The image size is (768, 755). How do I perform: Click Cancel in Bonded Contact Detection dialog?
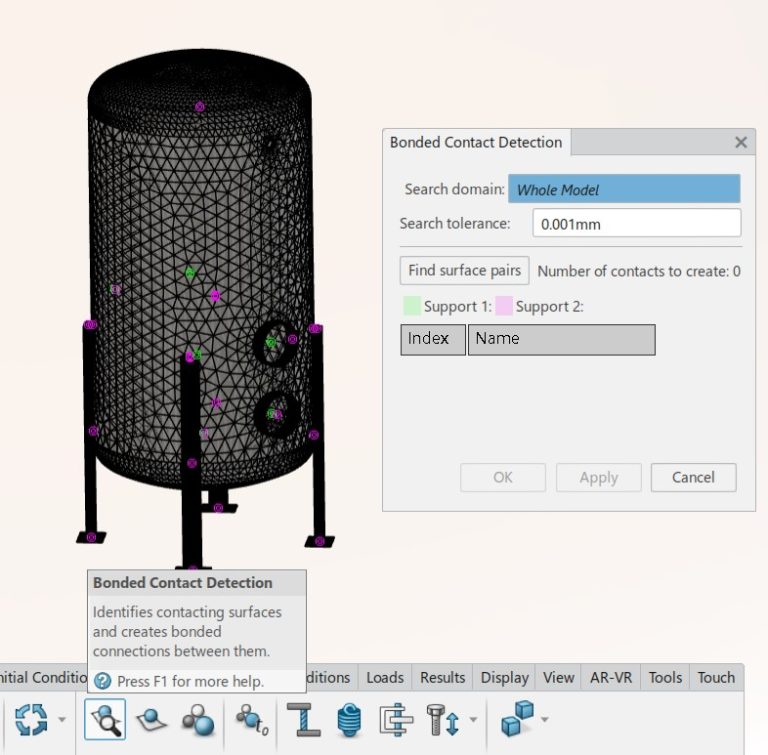693,477
